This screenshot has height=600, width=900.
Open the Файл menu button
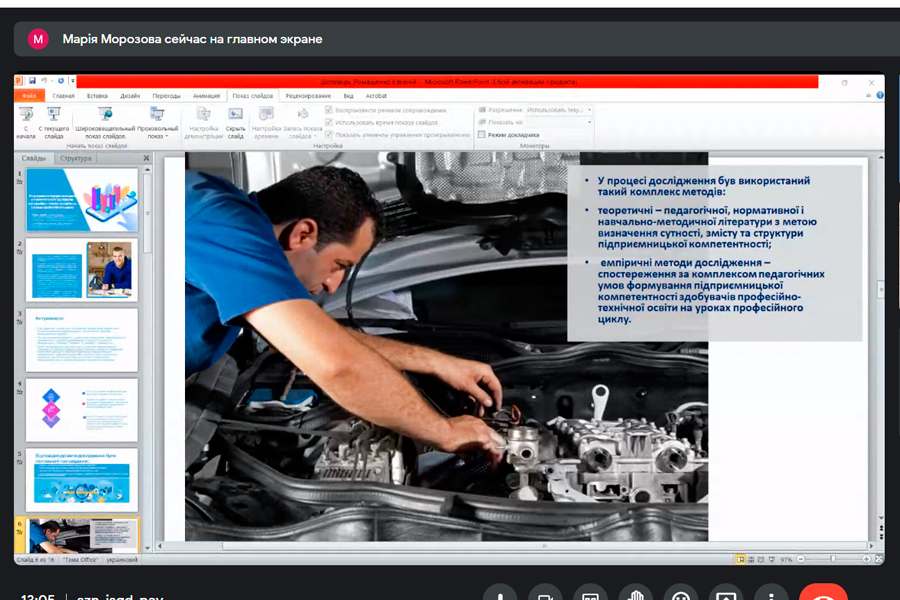point(29,96)
